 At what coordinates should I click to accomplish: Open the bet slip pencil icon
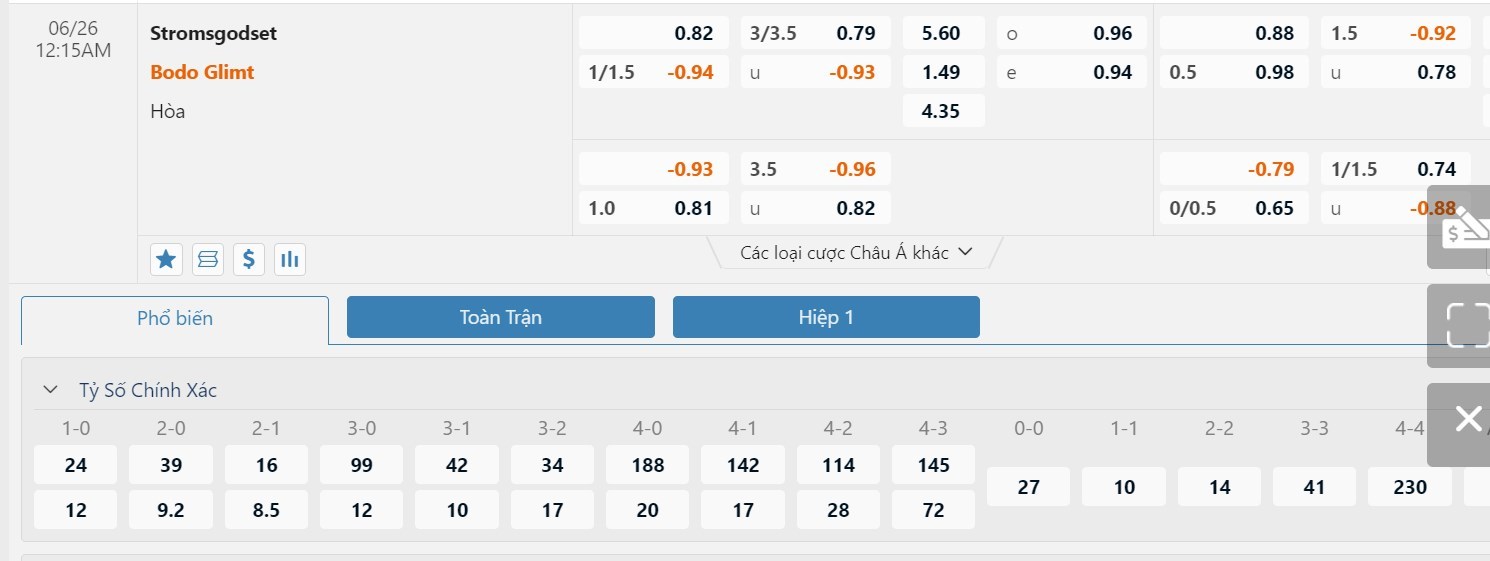pos(1460,228)
